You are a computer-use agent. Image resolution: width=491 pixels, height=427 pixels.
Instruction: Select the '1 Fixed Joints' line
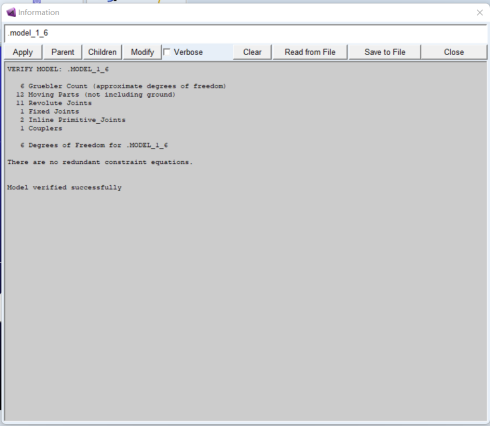50,112
